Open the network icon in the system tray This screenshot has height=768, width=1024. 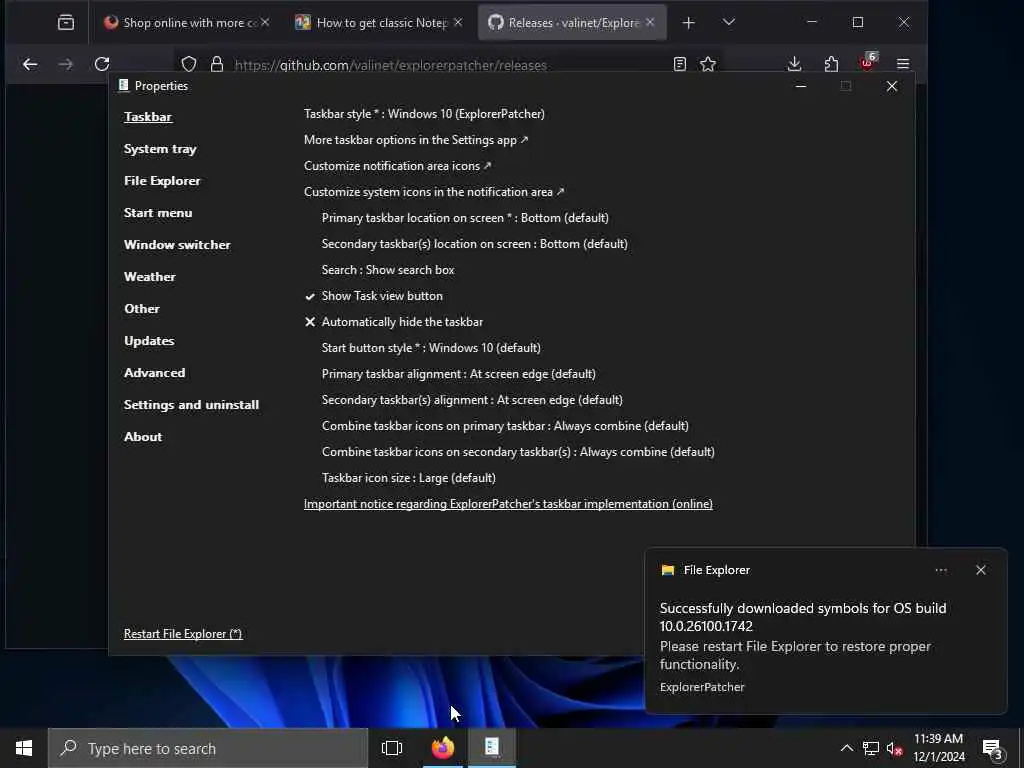click(871, 748)
